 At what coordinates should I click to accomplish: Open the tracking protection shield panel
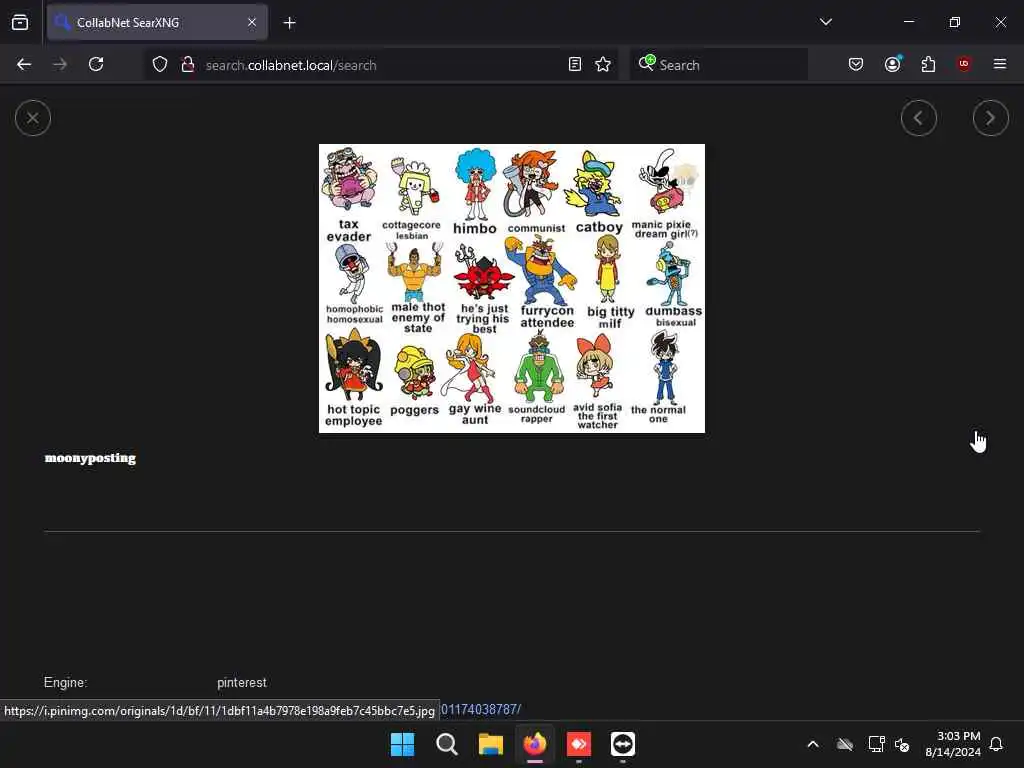pyautogui.click(x=160, y=65)
